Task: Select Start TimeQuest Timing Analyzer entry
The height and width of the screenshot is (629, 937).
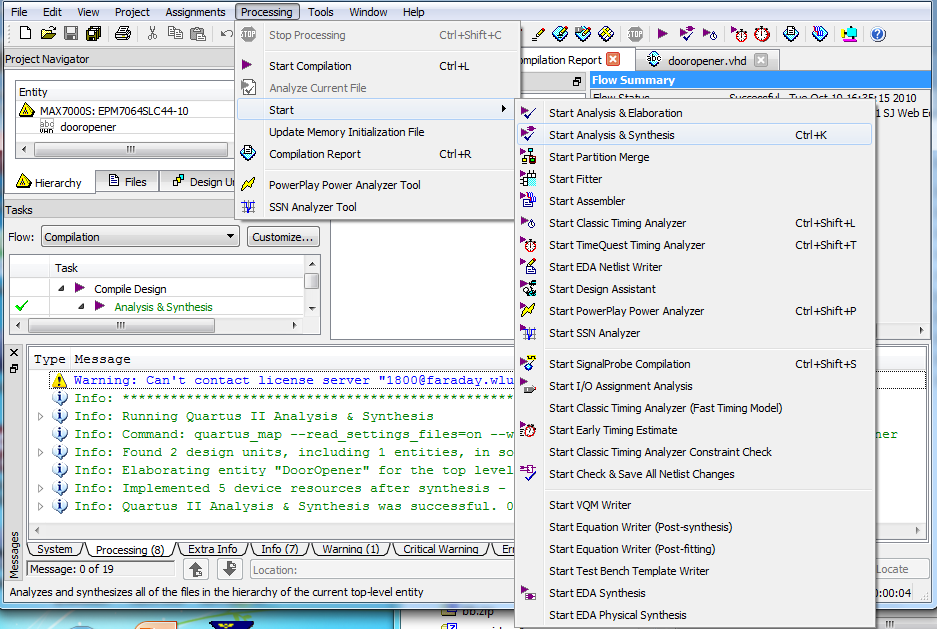Action: [x=693, y=245]
